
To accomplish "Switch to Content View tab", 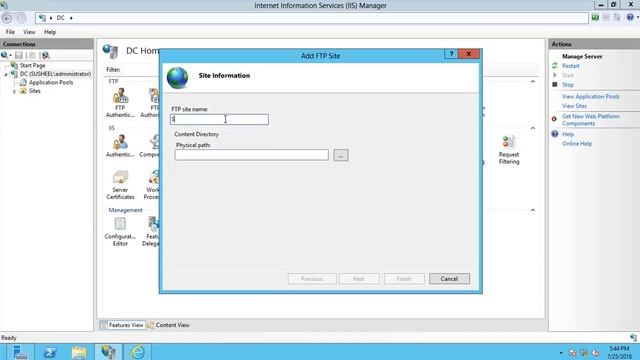I will (x=168, y=325).
